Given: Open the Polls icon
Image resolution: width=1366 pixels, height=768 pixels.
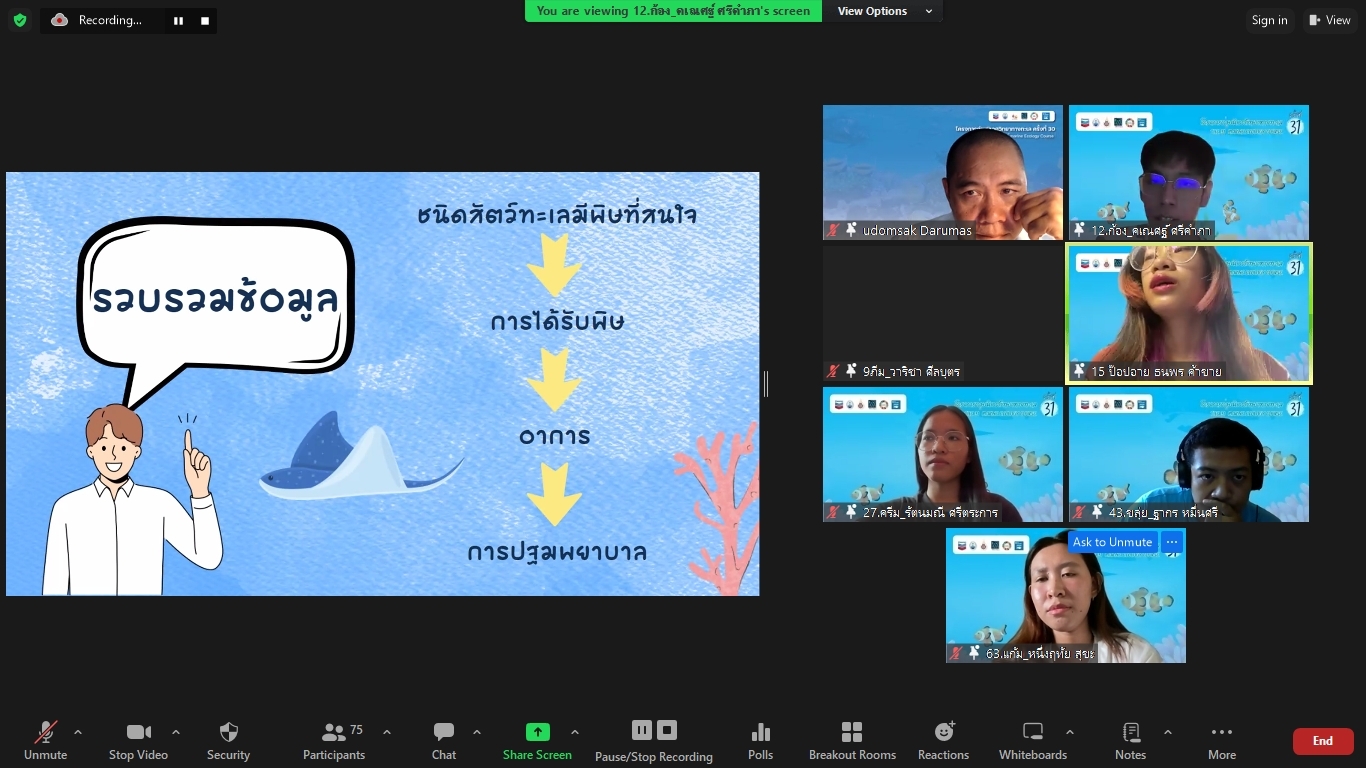Looking at the screenshot, I should pos(760,740).
